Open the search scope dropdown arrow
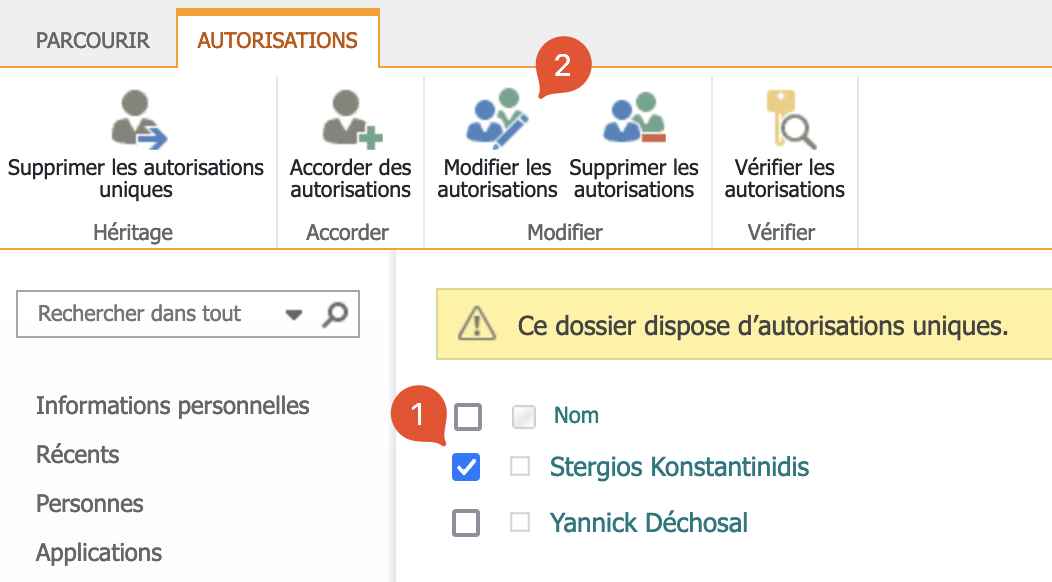Viewport: 1052px width, 582px height. tap(294, 315)
